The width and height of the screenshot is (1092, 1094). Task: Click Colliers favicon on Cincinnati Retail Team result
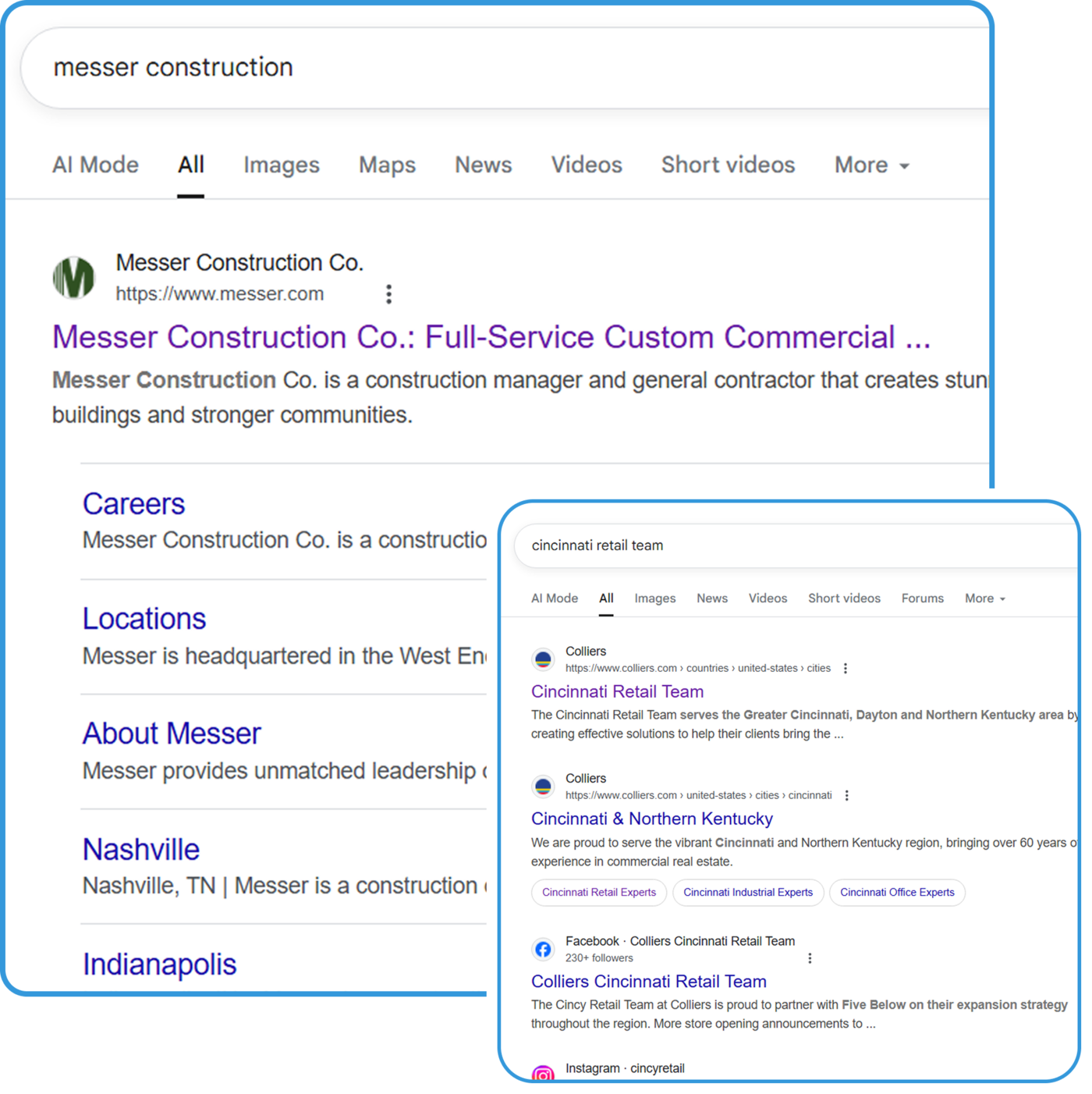tap(544, 659)
